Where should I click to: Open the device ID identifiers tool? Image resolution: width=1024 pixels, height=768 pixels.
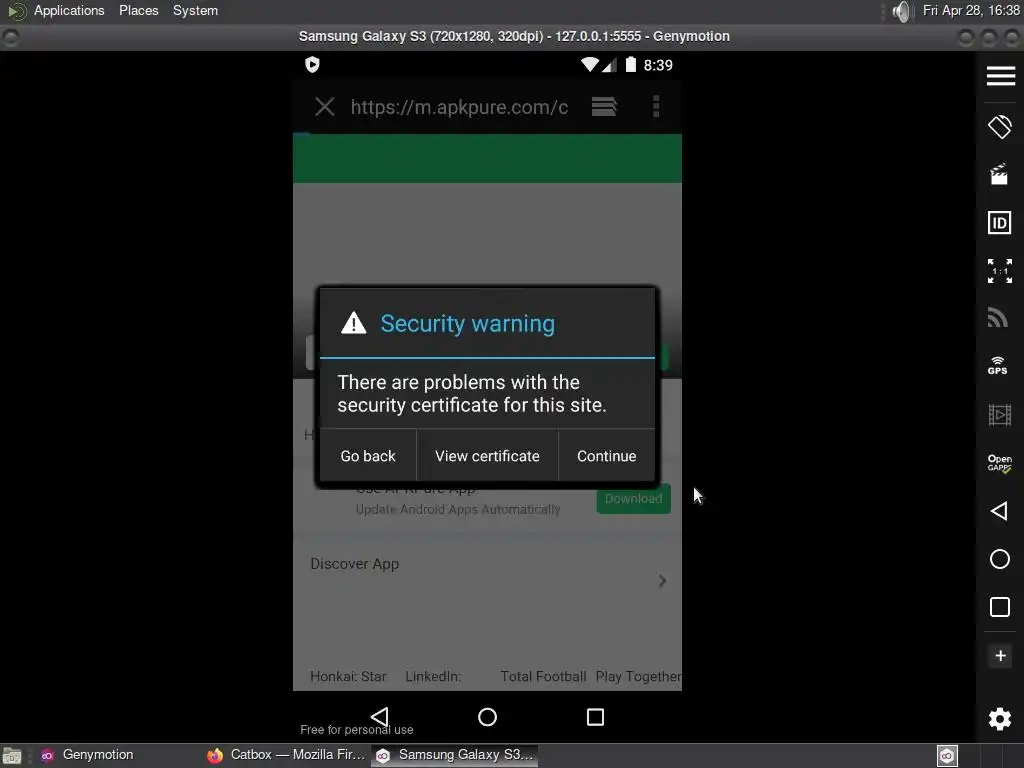[999, 223]
